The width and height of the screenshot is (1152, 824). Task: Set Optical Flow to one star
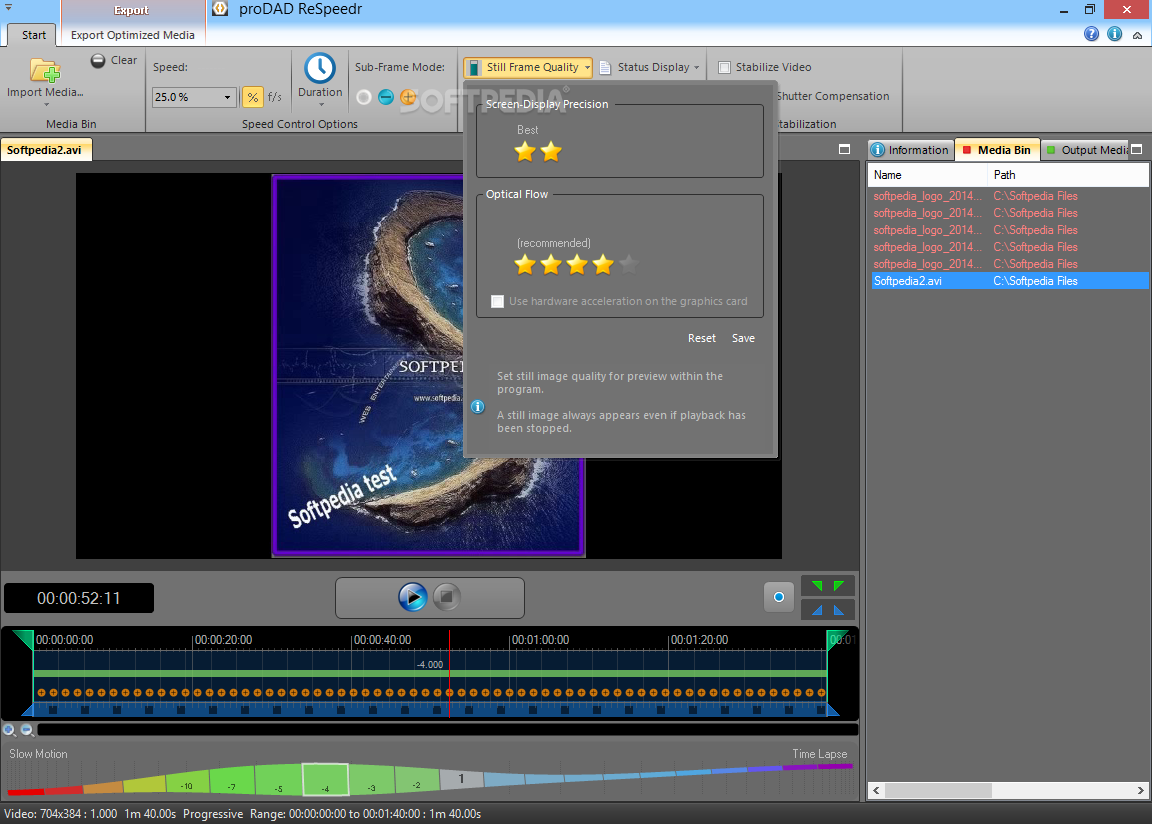(x=525, y=264)
